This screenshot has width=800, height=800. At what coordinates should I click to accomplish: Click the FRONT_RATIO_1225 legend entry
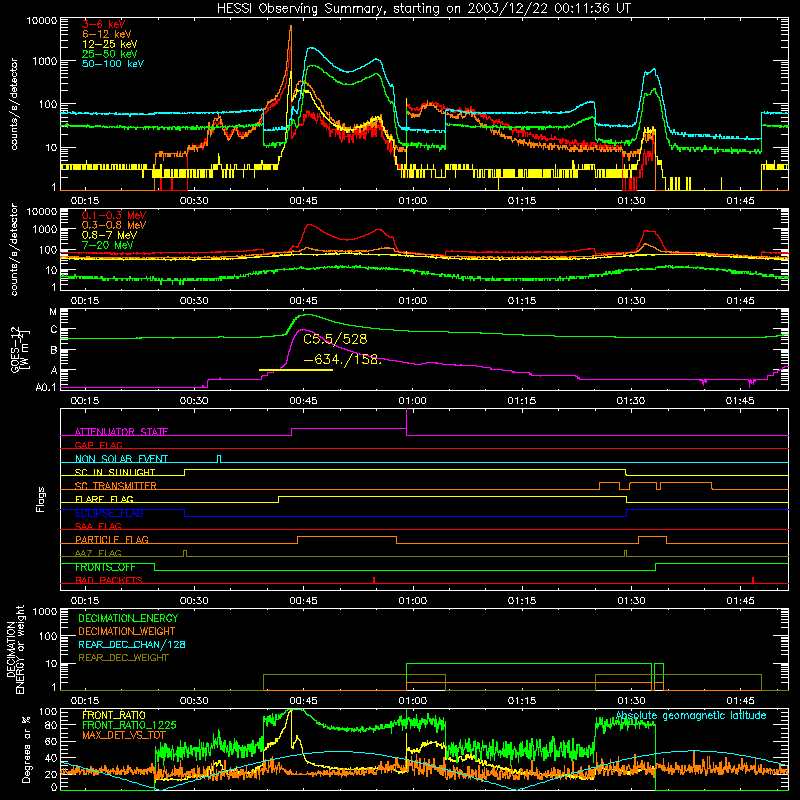(129, 725)
